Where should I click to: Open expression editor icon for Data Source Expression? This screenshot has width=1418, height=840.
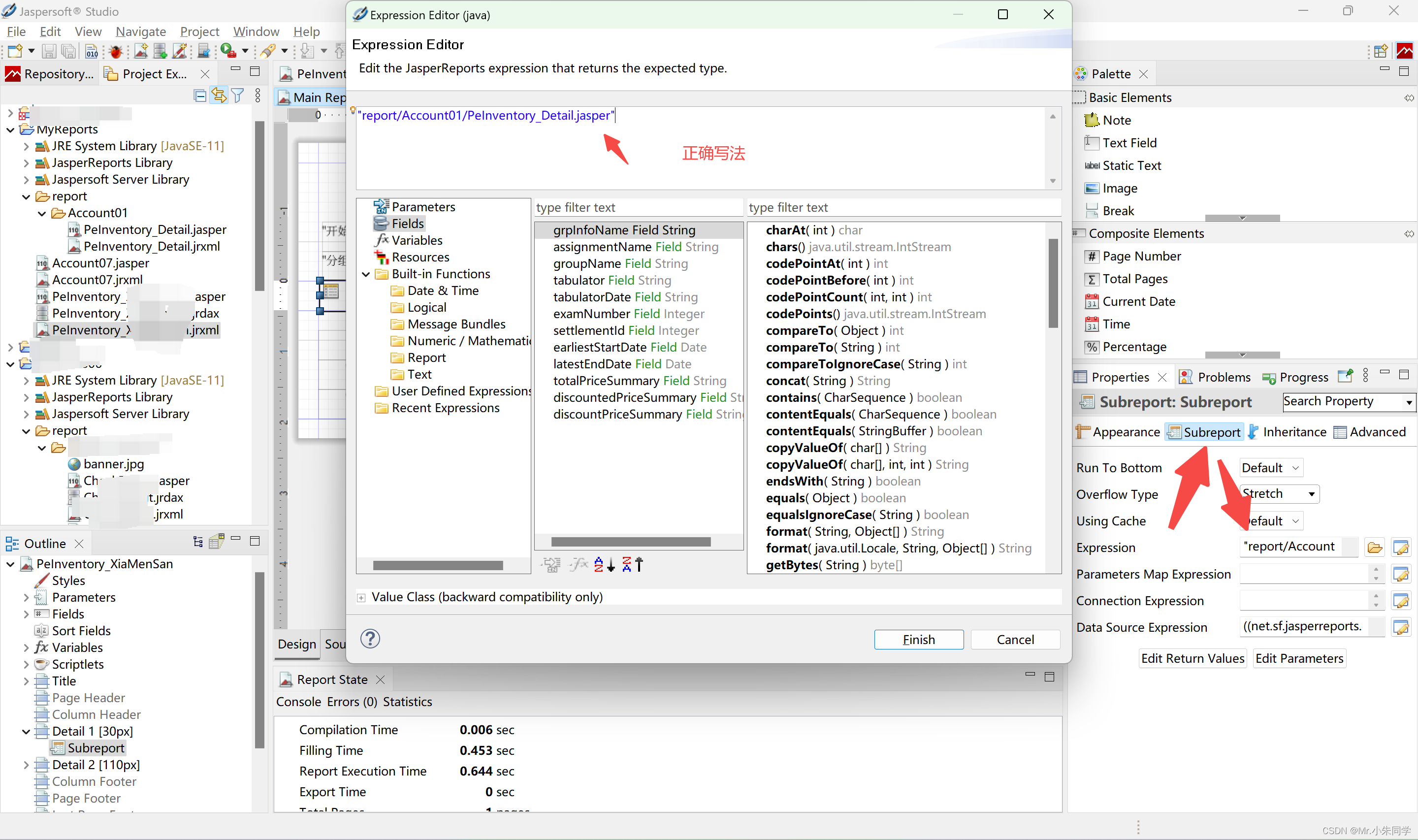(1401, 627)
